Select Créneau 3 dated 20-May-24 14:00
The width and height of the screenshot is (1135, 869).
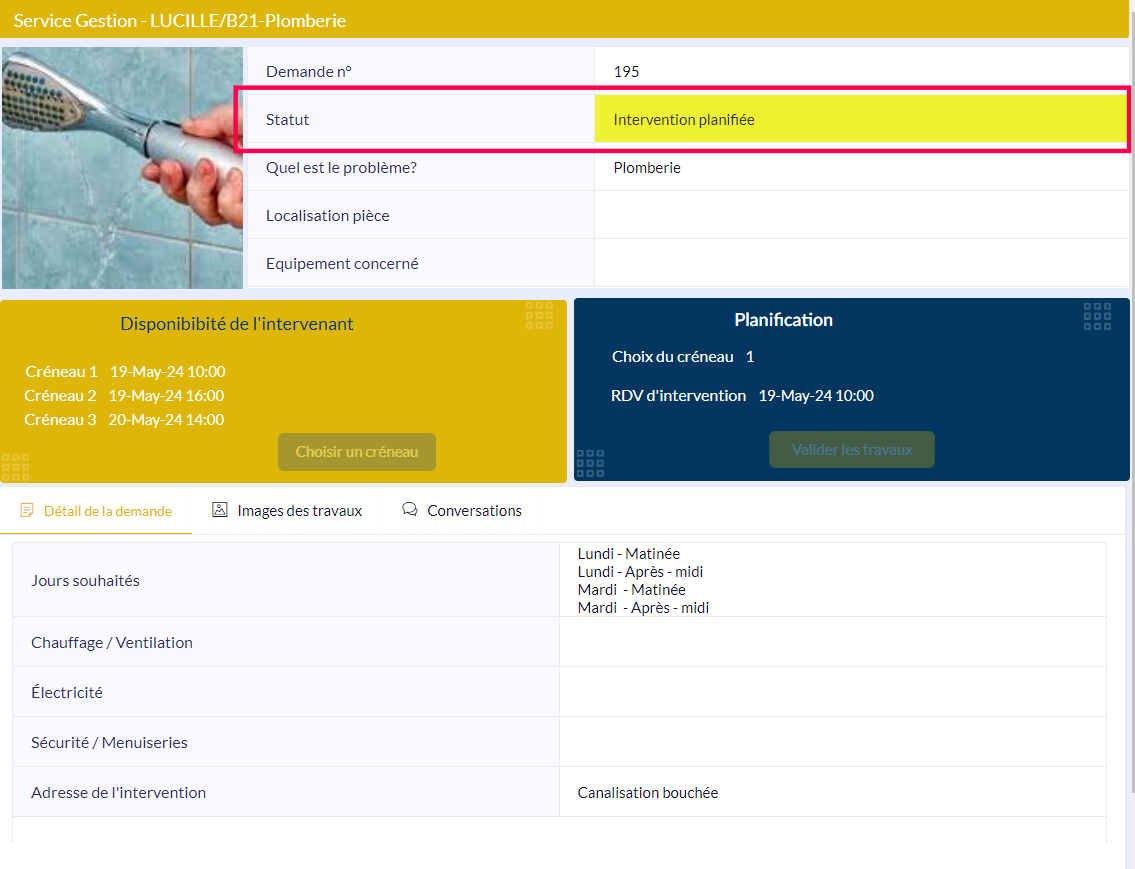124,420
